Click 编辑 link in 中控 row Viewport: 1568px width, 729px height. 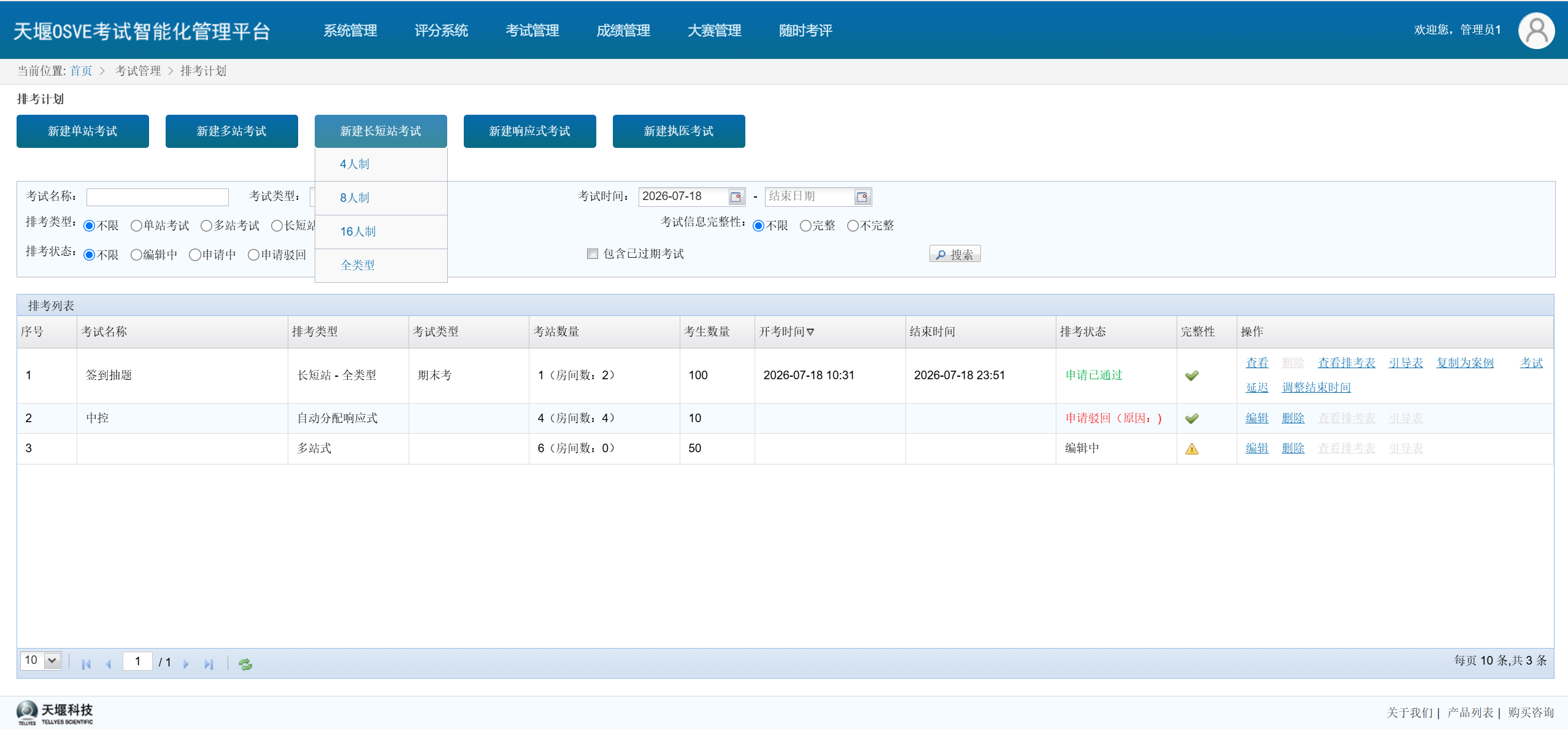(1257, 418)
